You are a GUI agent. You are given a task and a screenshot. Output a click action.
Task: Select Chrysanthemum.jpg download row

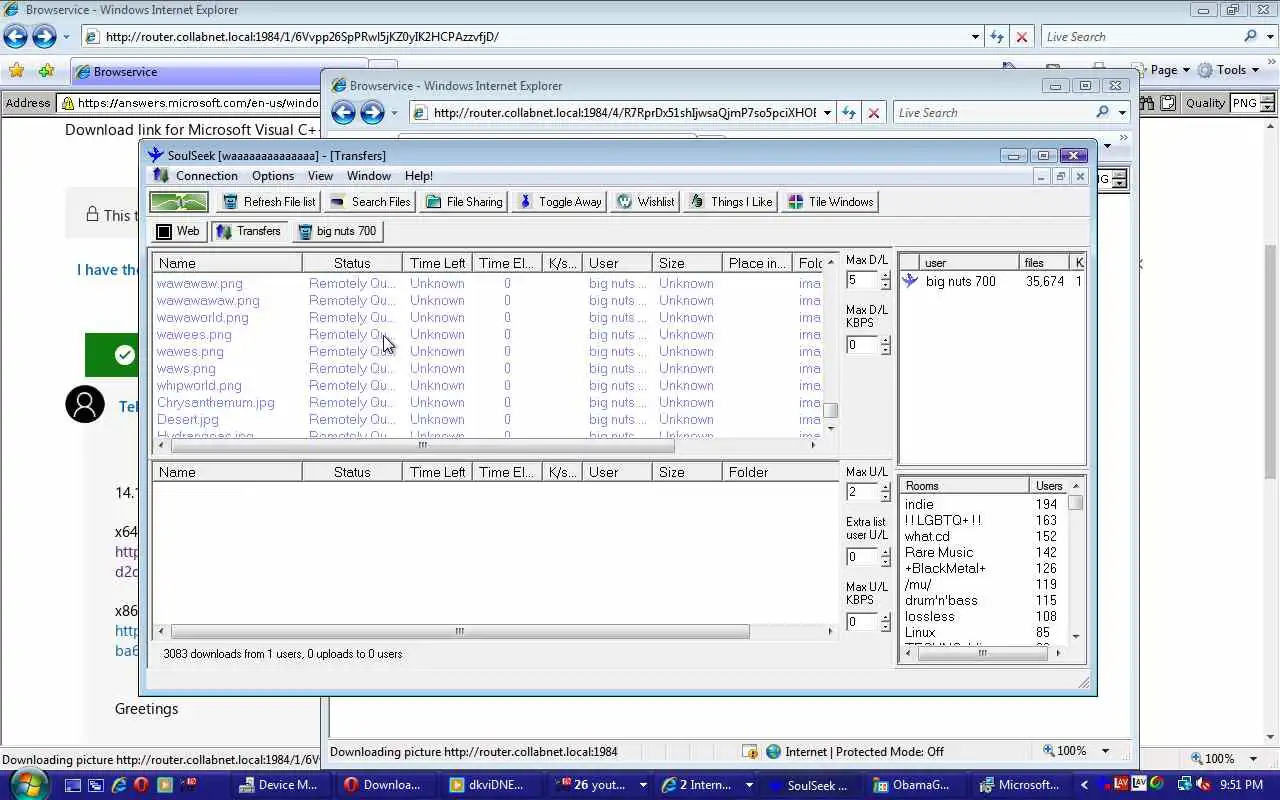tap(216, 402)
